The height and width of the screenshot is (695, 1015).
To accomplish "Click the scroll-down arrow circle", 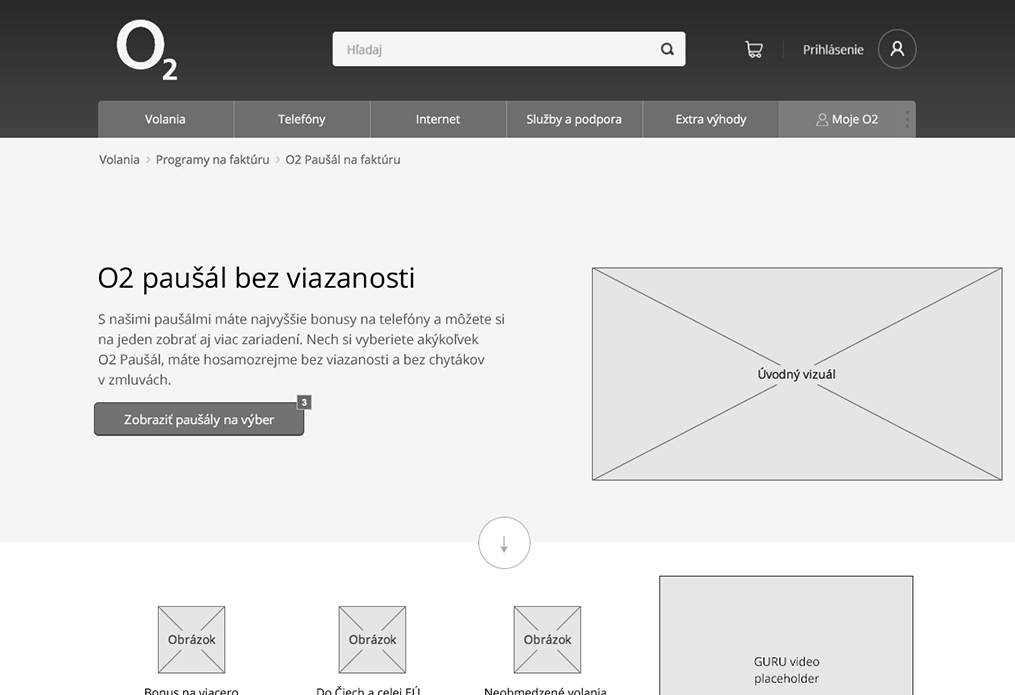I will coord(504,543).
